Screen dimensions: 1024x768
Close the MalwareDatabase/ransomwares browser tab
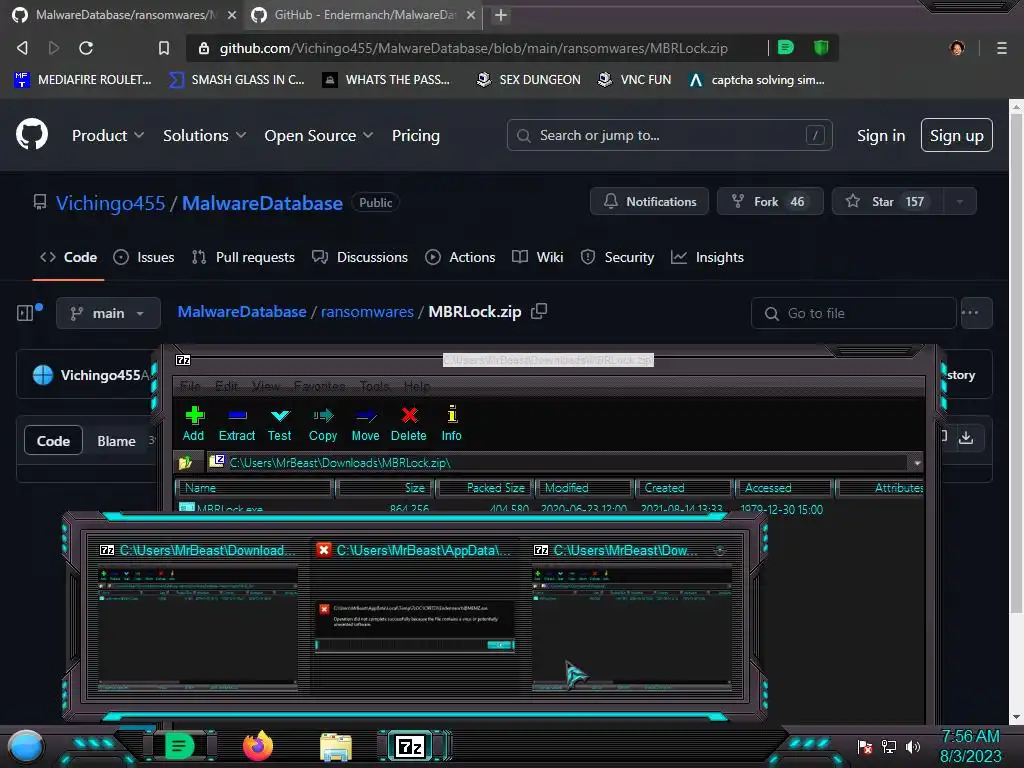click(232, 15)
